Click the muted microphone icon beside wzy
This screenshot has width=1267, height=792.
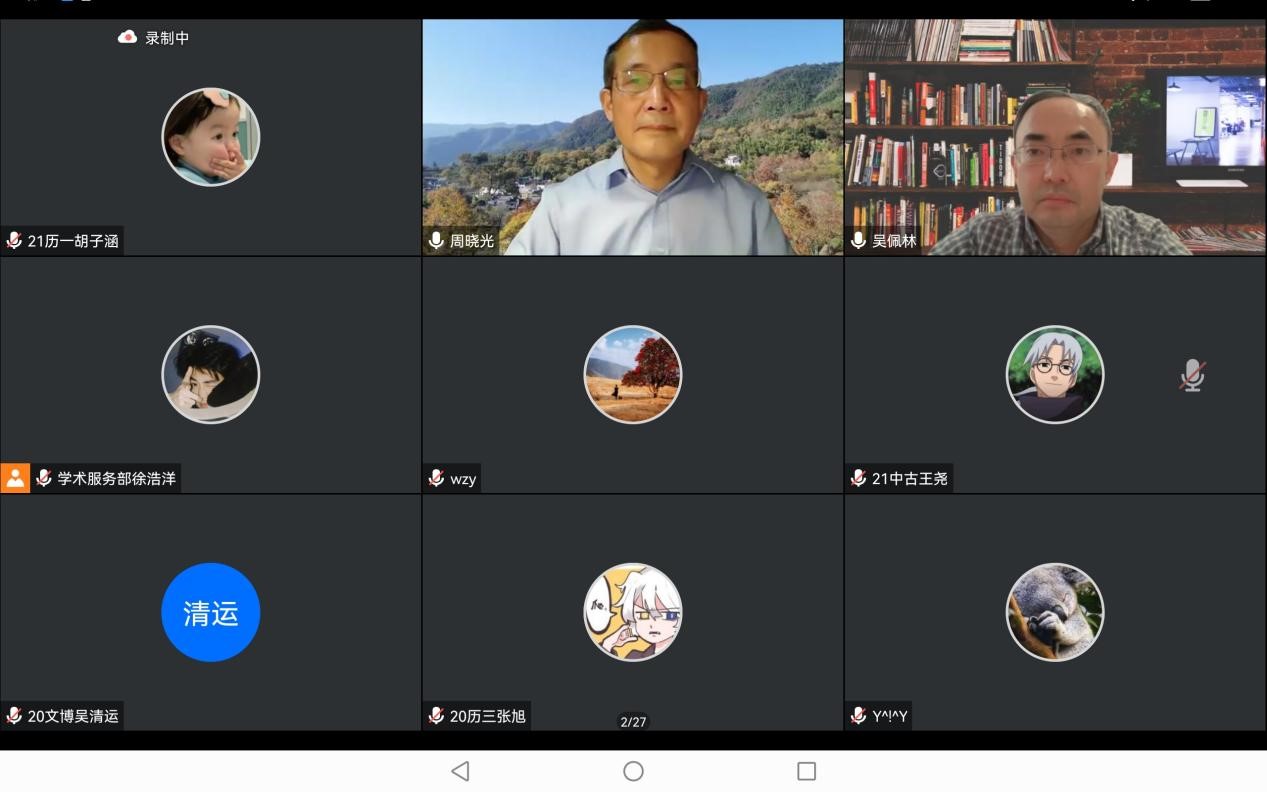click(x=436, y=479)
